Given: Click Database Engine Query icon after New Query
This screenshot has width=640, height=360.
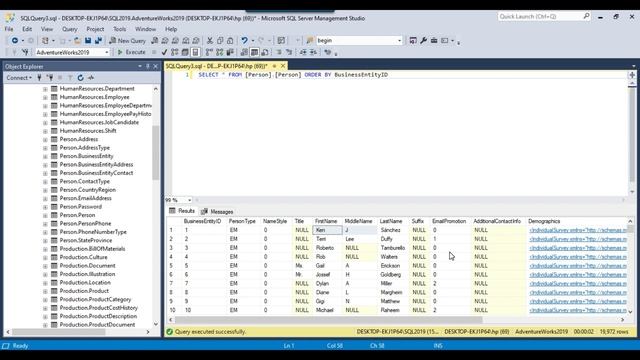Looking at the screenshot, I should pos(154,40).
